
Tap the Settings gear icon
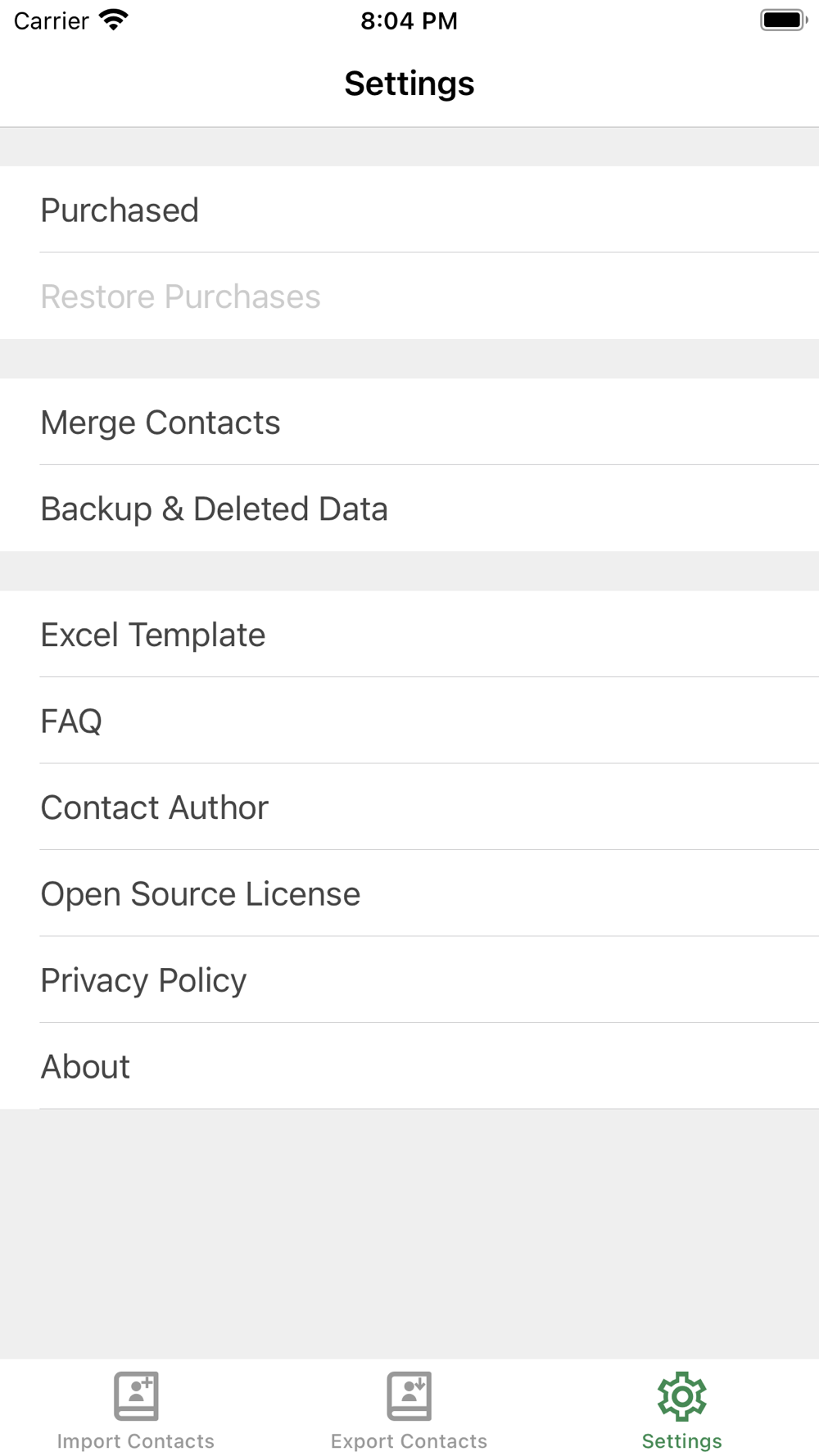pyautogui.click(x=681, y=1395)
